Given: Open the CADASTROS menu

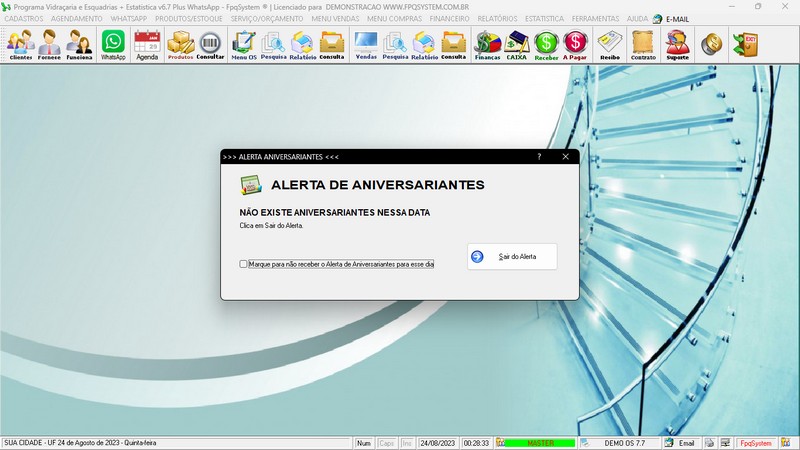Looking at the screenshot, I should click(x=24, y=19).
